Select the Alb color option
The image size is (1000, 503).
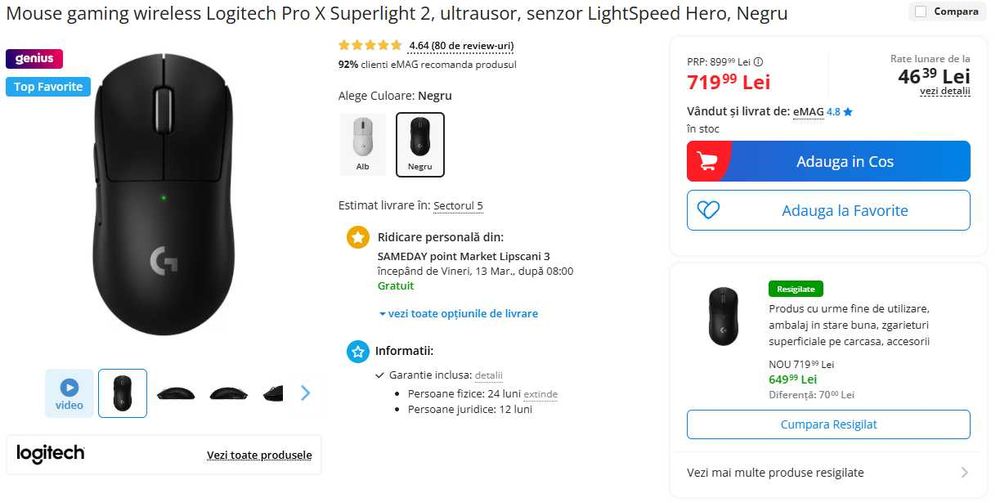tap(362, 144)
